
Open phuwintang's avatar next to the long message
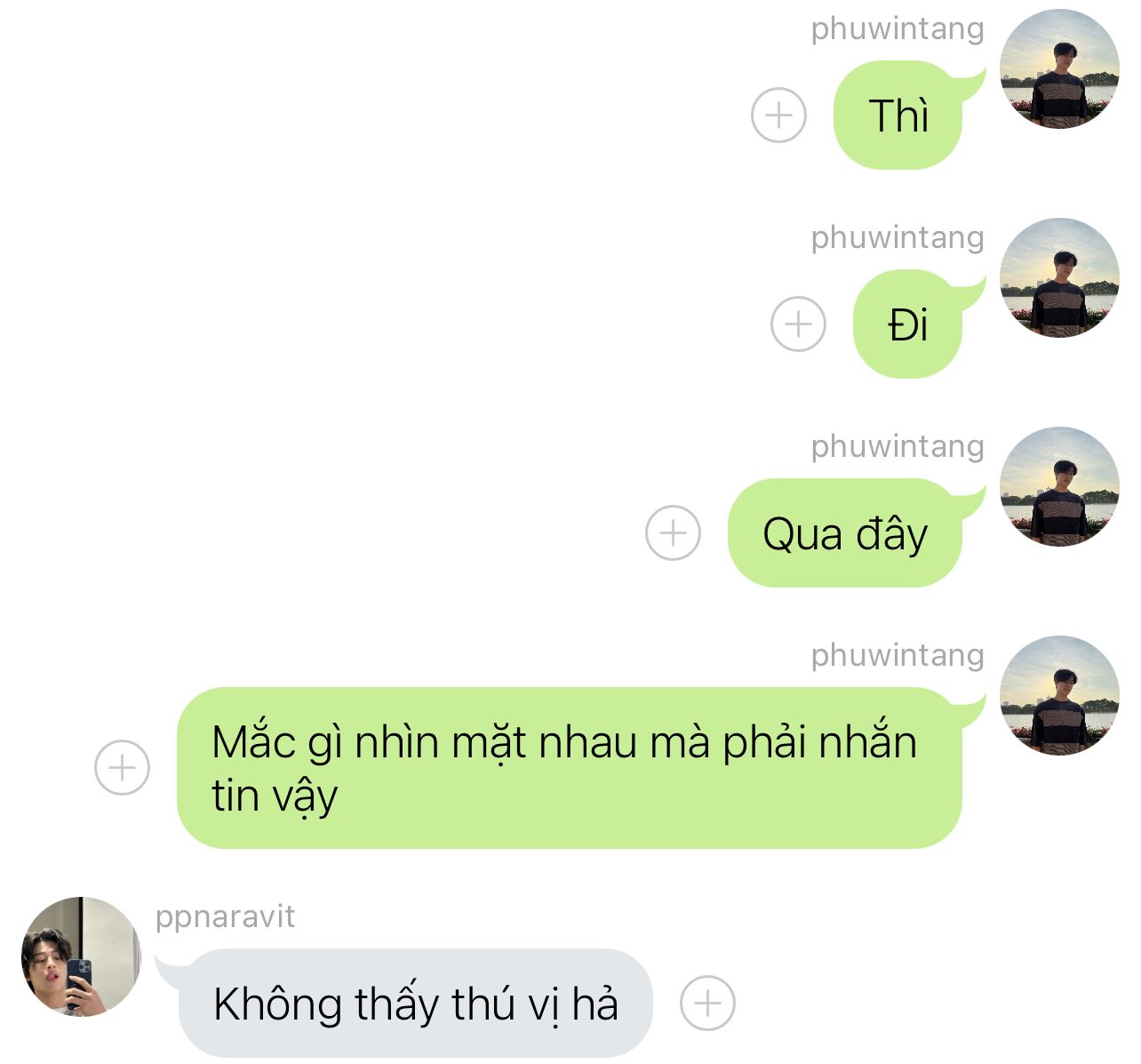point(1059,696)
